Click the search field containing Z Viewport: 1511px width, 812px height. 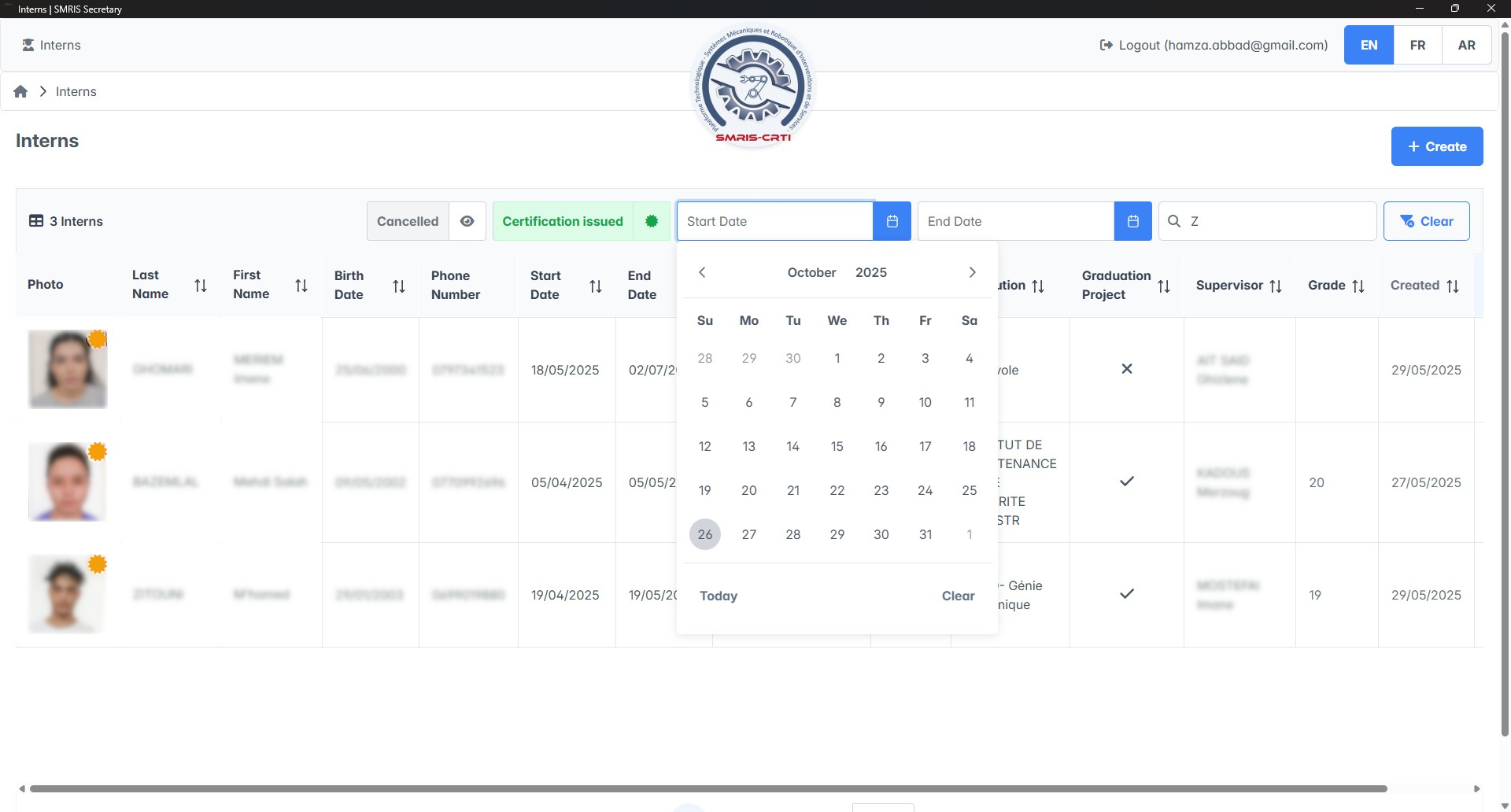click(x=1267, y=221)
